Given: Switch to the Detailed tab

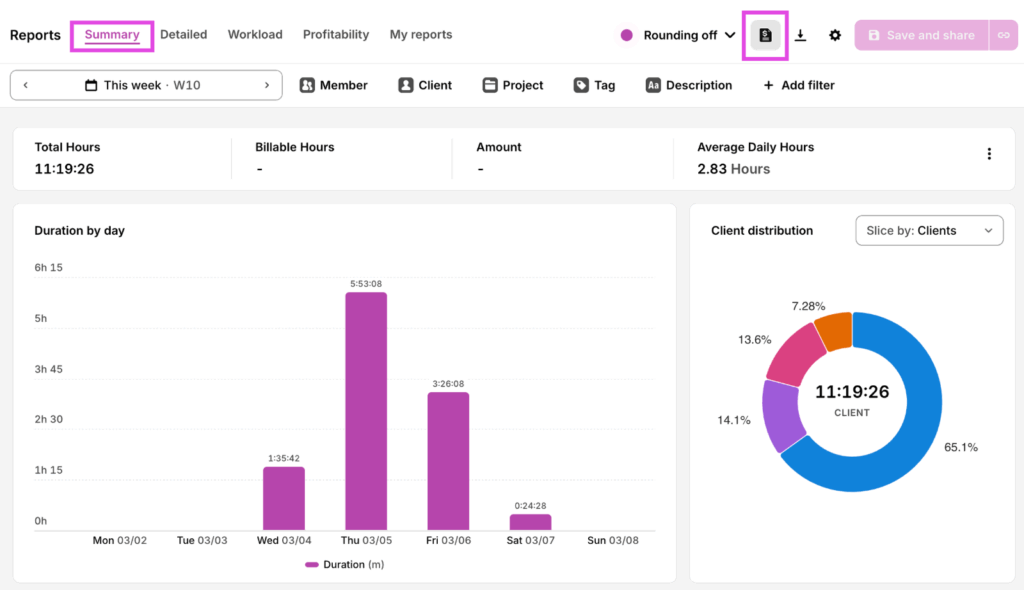Looking at the screenshot, I should [x=183, y=34].
